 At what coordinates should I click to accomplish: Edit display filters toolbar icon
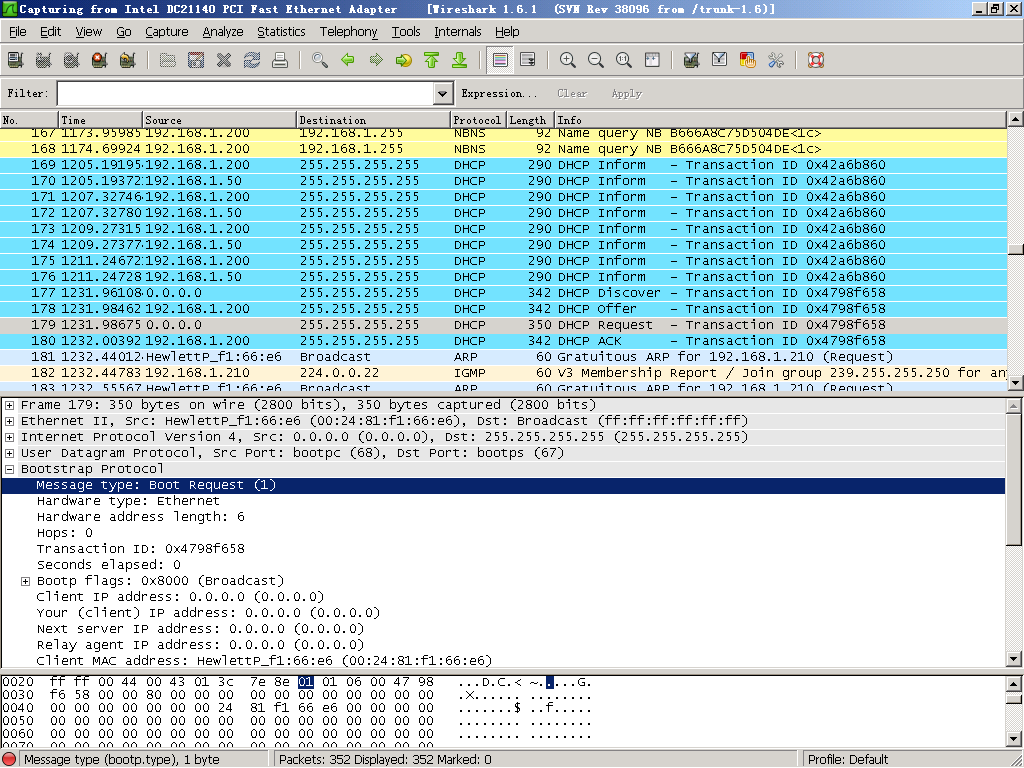pyautogui.click(x=720, y=60)
